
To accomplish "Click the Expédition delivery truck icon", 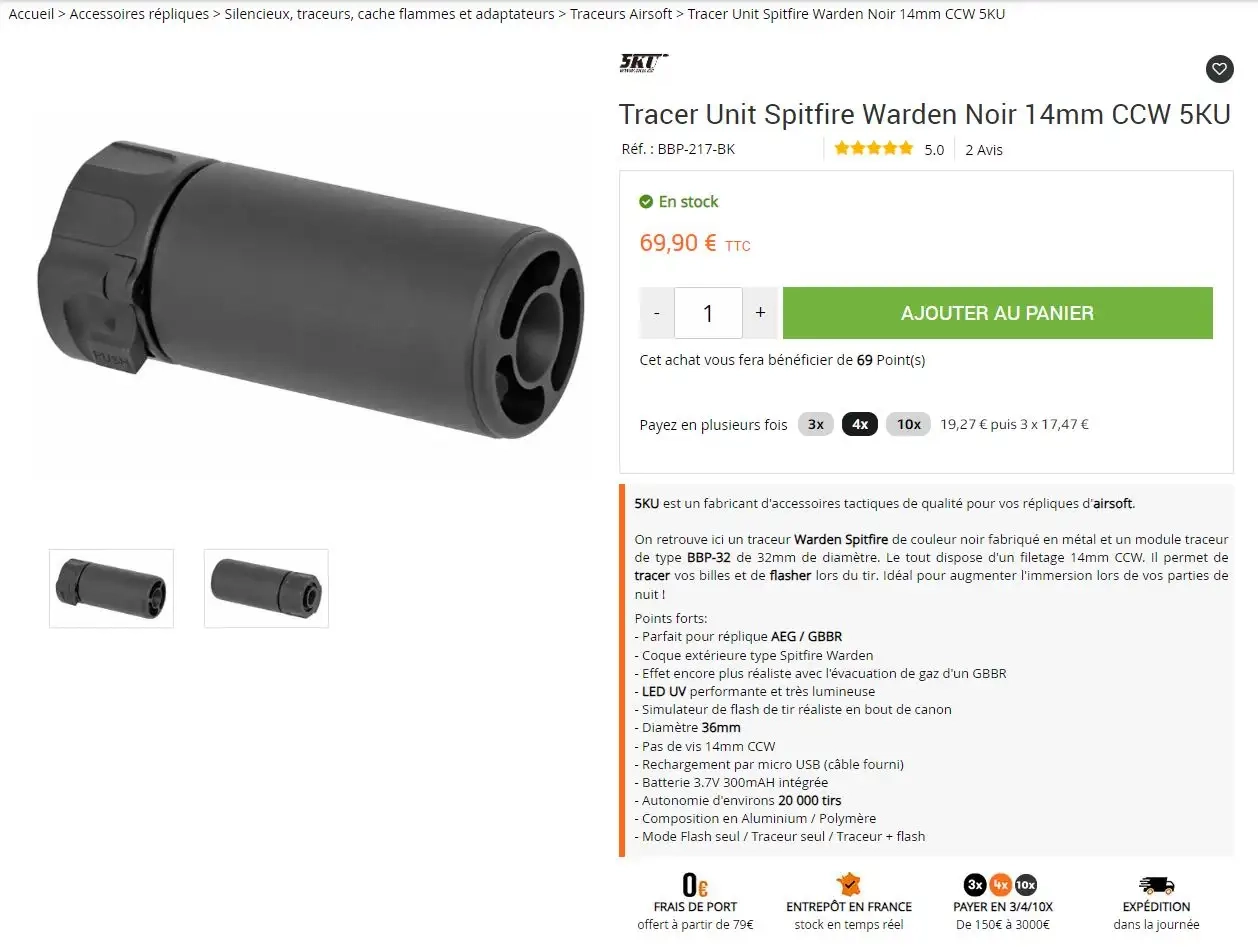I will (1156, 885).
